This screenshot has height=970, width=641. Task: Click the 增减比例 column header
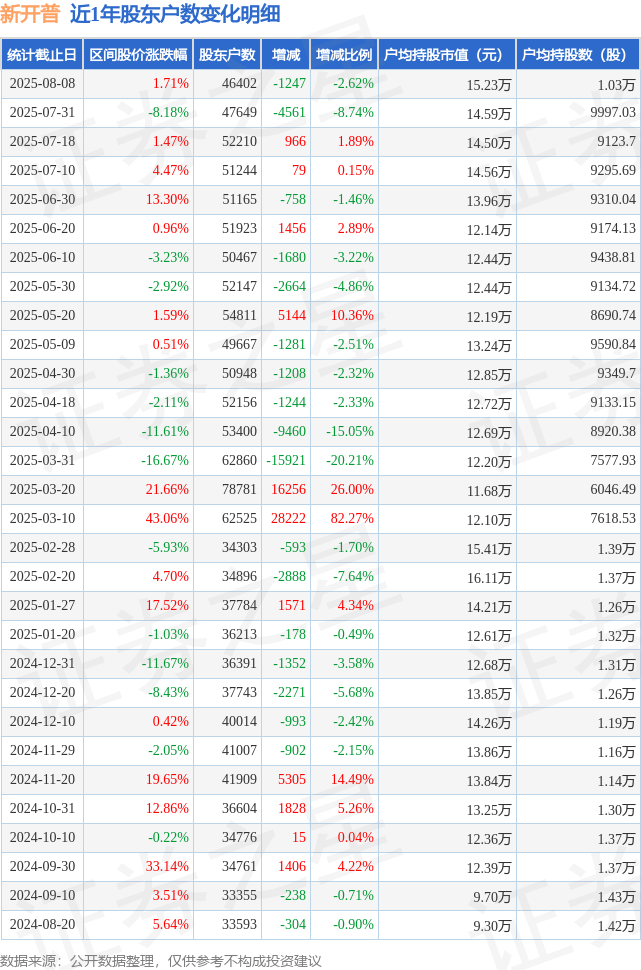point(344,55)
